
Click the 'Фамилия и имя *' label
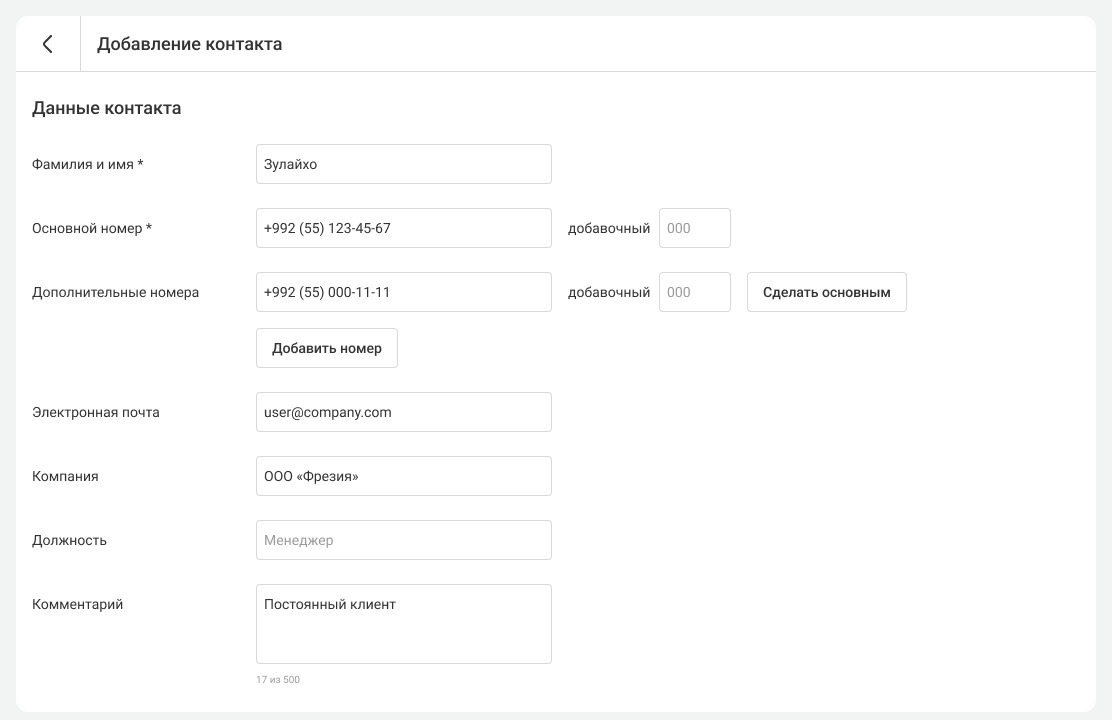pyautogui.click(x=88, y=164)
